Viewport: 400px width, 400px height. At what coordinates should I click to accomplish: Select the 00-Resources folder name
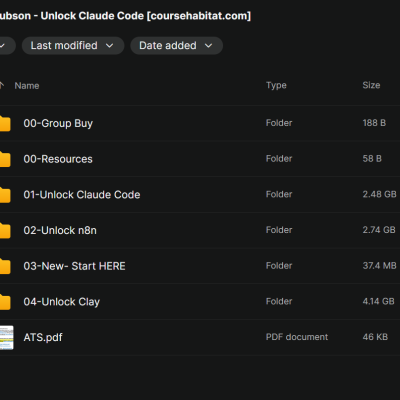pyautogui.click(x=58, y=159)
